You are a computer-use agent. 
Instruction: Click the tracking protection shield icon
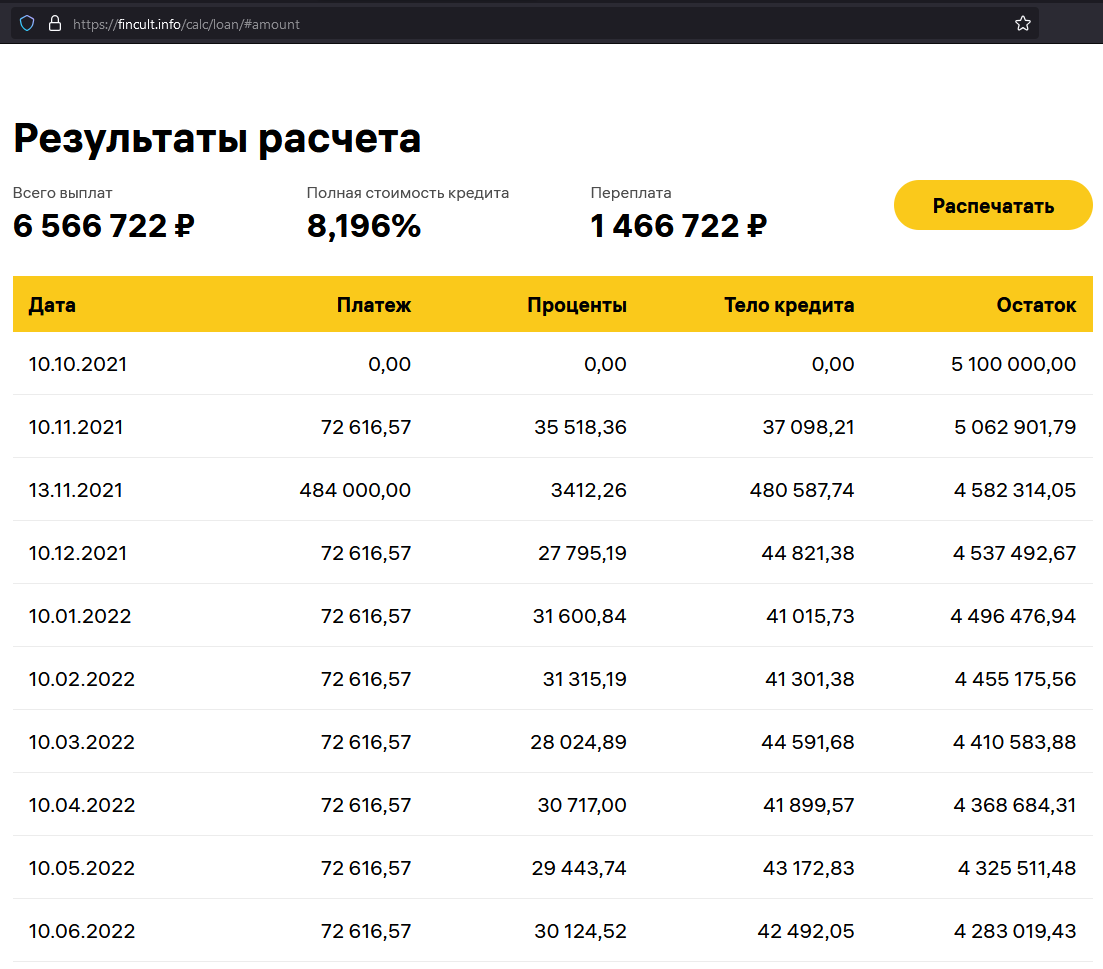point(26,22)
